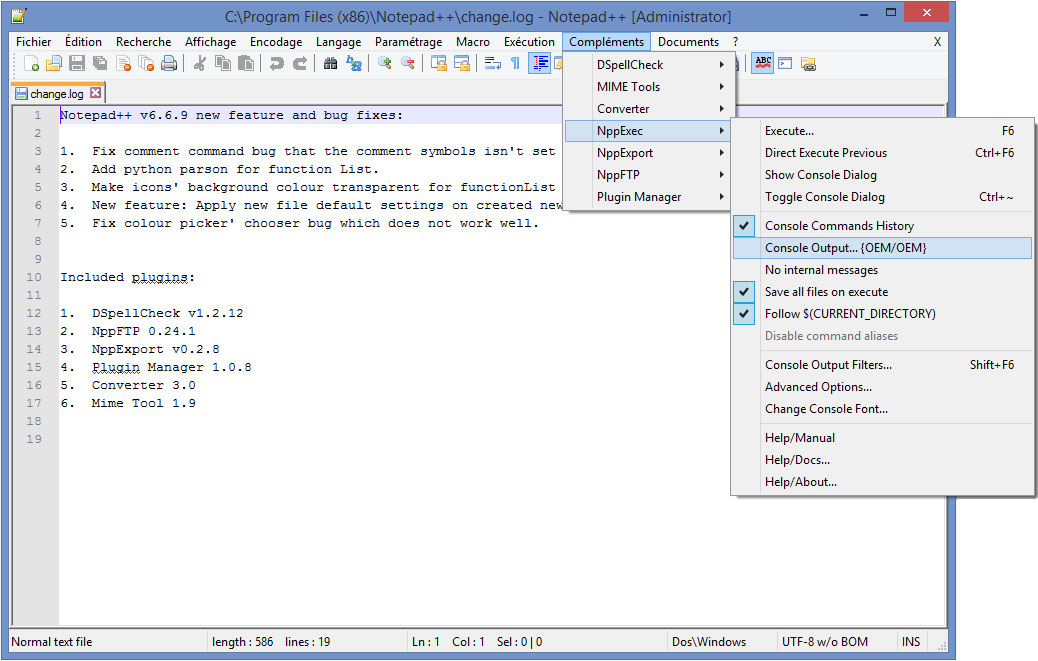The width and height of the screenshot is (1038, 661).
Task: Uncheck Follow $(CURRENT_DIRECTORY) option
Action: (x=882, y=314)
